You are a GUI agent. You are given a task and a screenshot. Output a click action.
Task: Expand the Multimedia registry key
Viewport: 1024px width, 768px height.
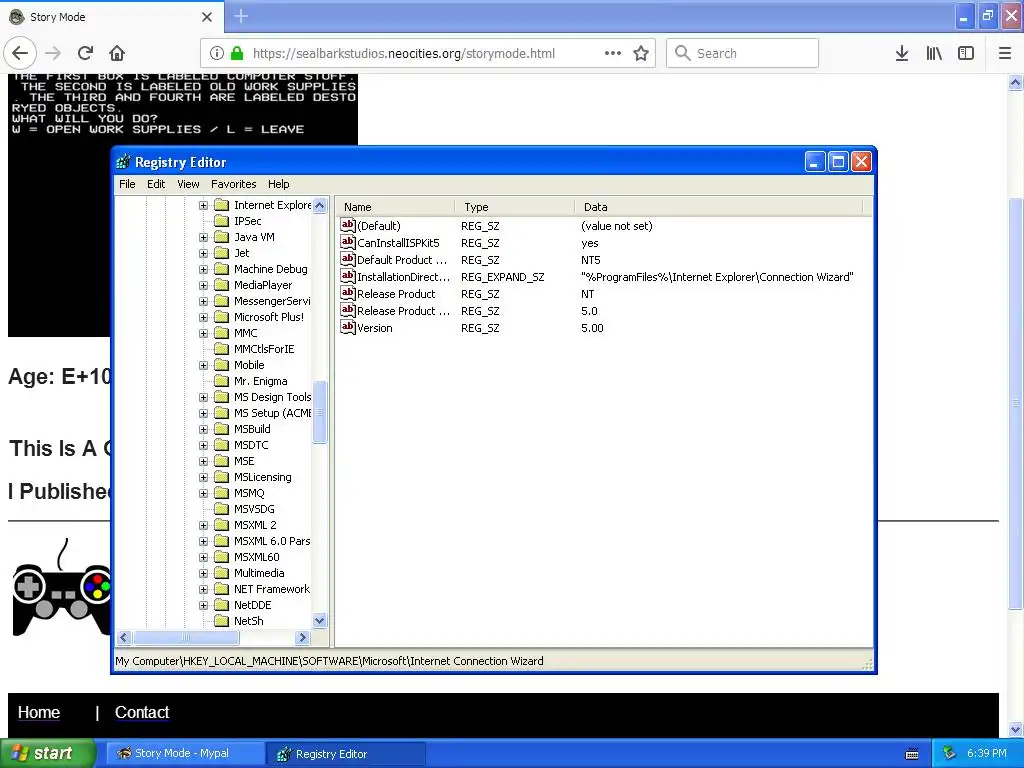pyautogui.click(x=203, y=573)
